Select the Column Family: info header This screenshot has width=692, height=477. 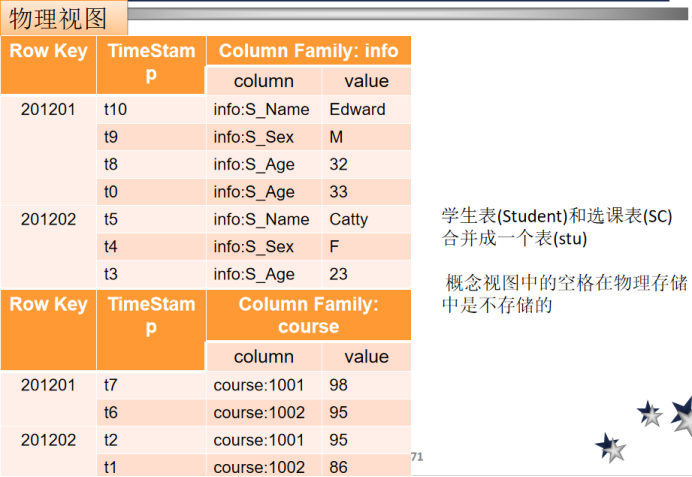click(308, 51)
